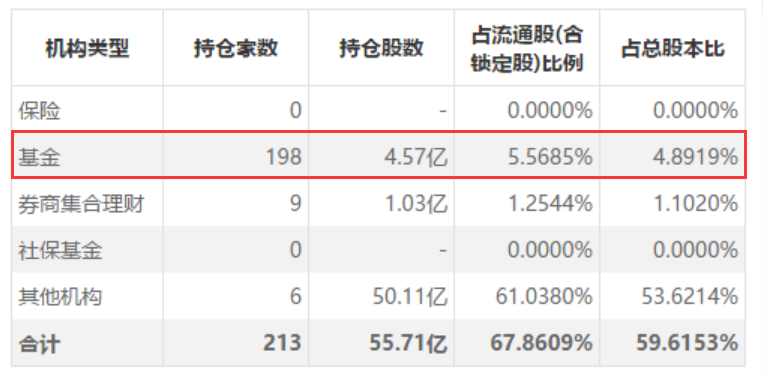Screen dimensions: 763x380
Task: Select the 基金 row label
Action: (39, 157)
